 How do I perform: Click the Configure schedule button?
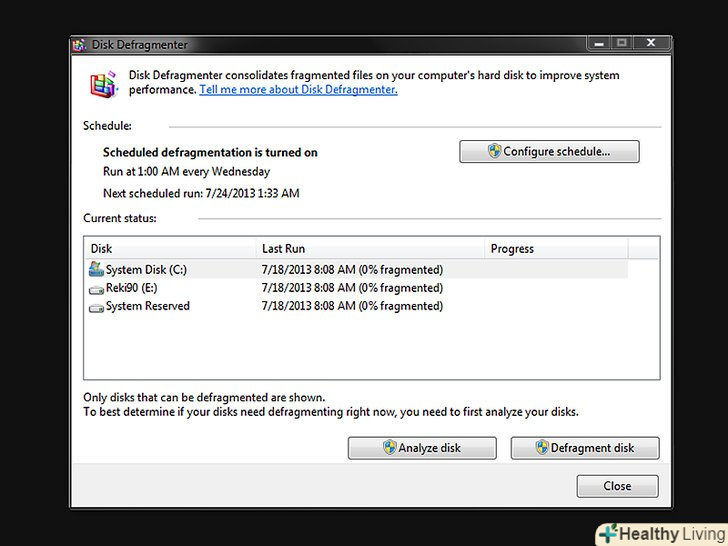549,151
